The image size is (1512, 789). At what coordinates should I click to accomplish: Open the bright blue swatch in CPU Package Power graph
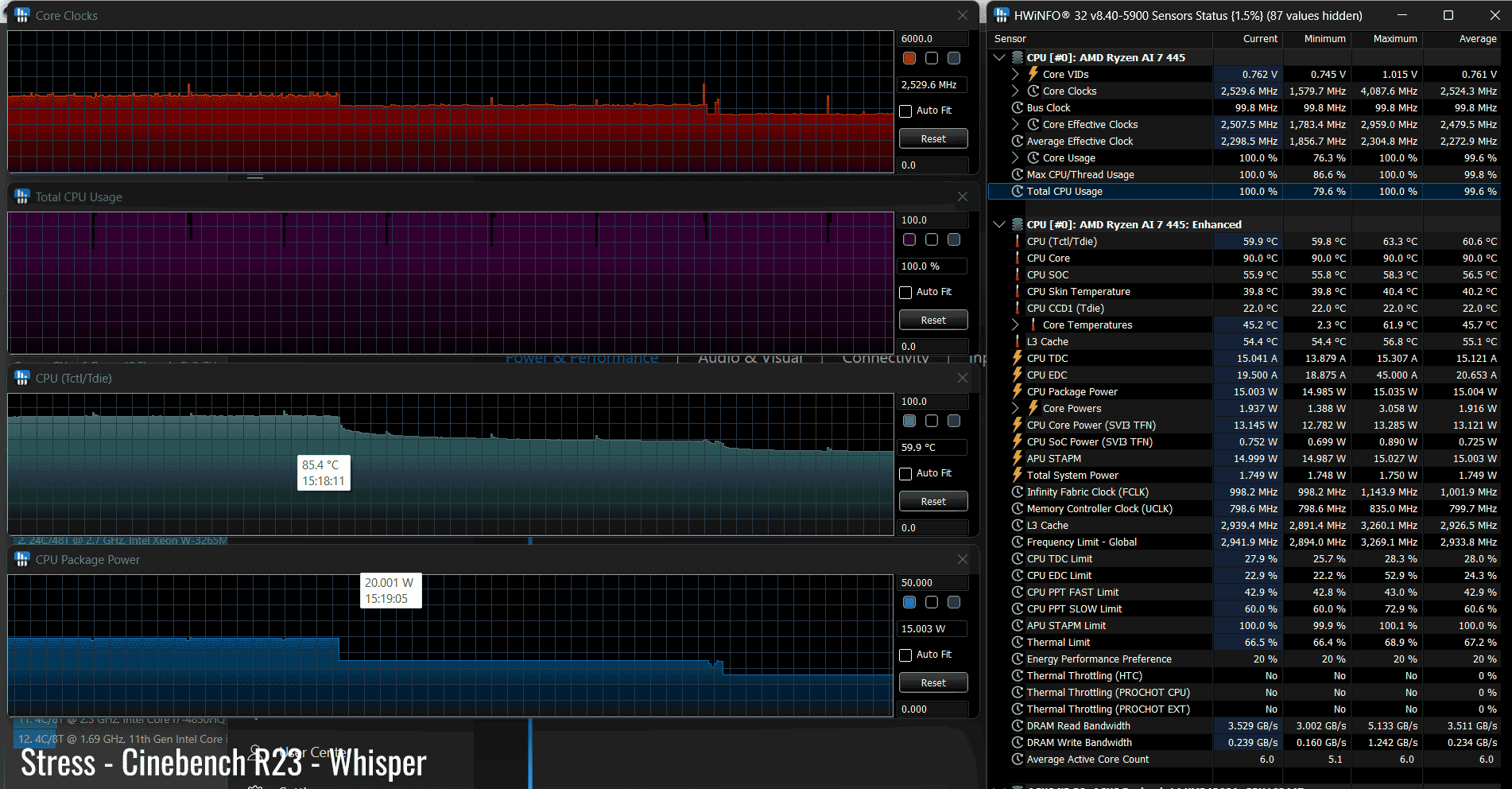pyautogui.click(x=909, y=602)
